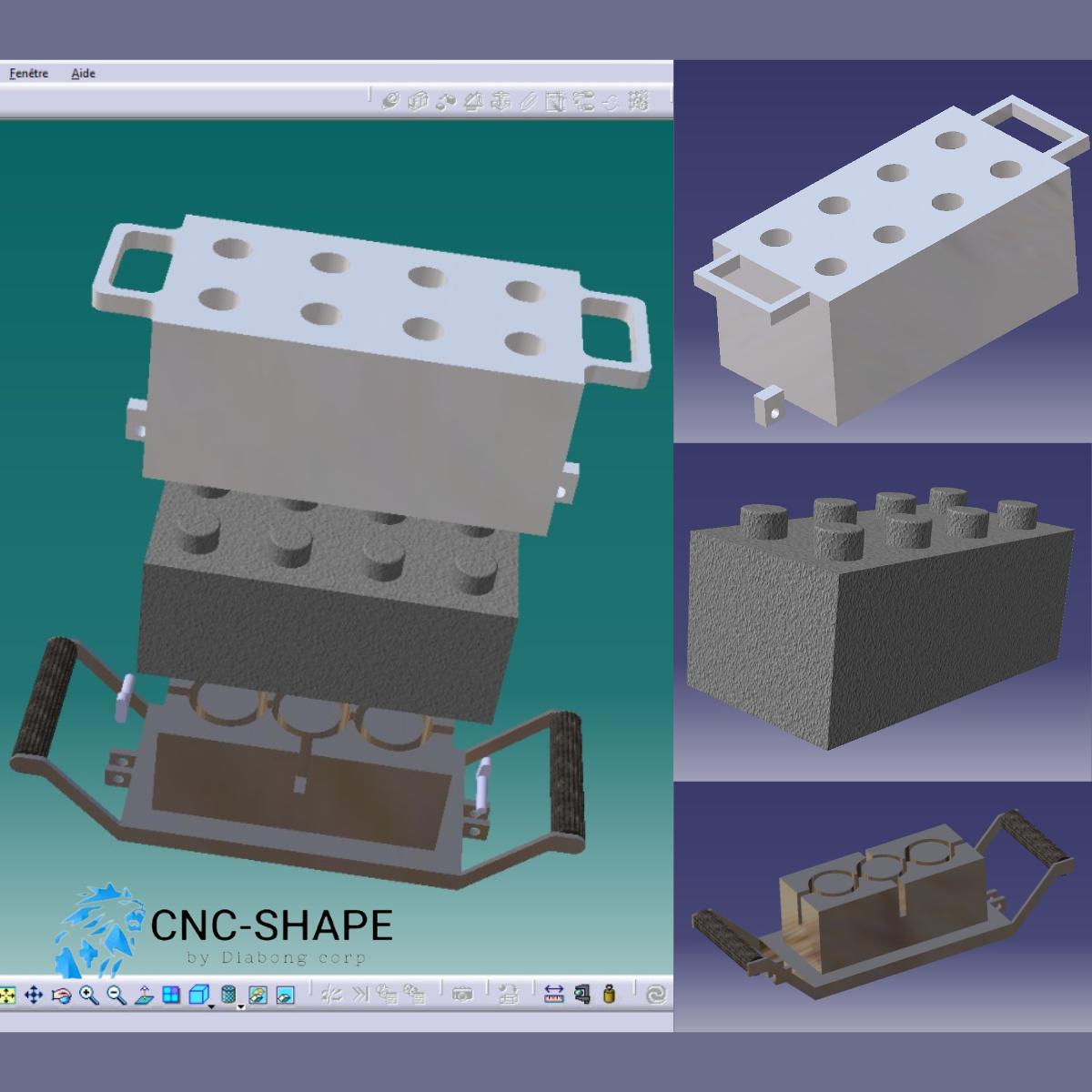Create a multi-view layout

tap(171, 995)
